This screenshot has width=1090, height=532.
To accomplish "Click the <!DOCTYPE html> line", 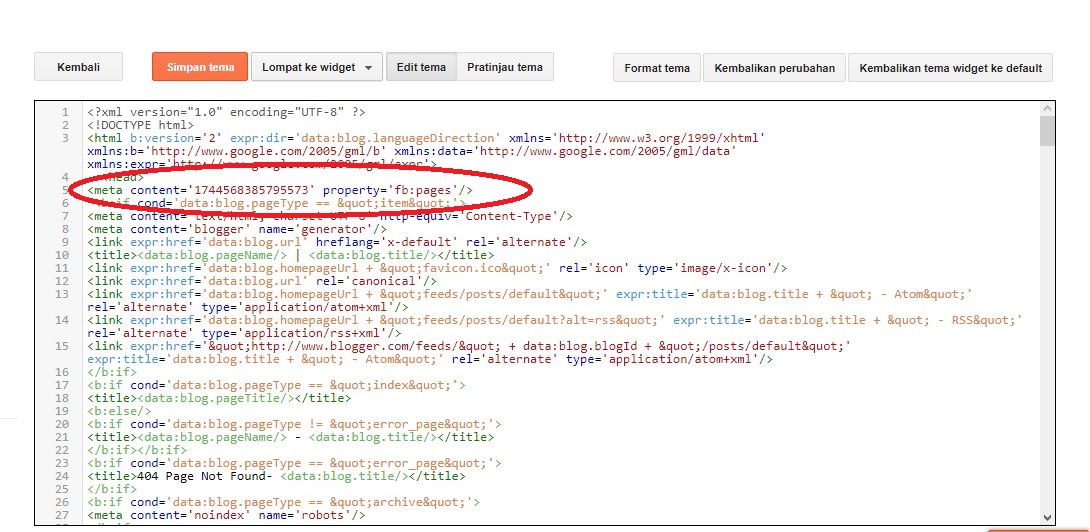I will tap(141, 125).
